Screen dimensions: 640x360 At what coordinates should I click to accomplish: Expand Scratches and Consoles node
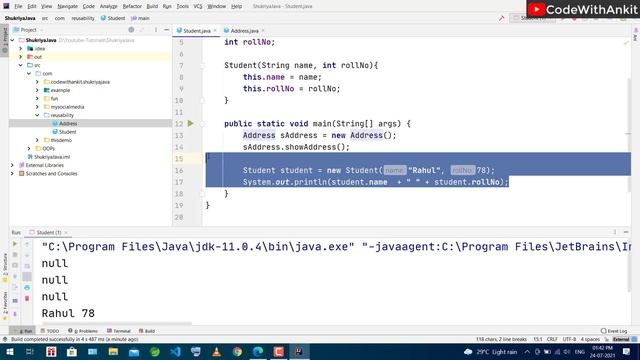(12, 173)
